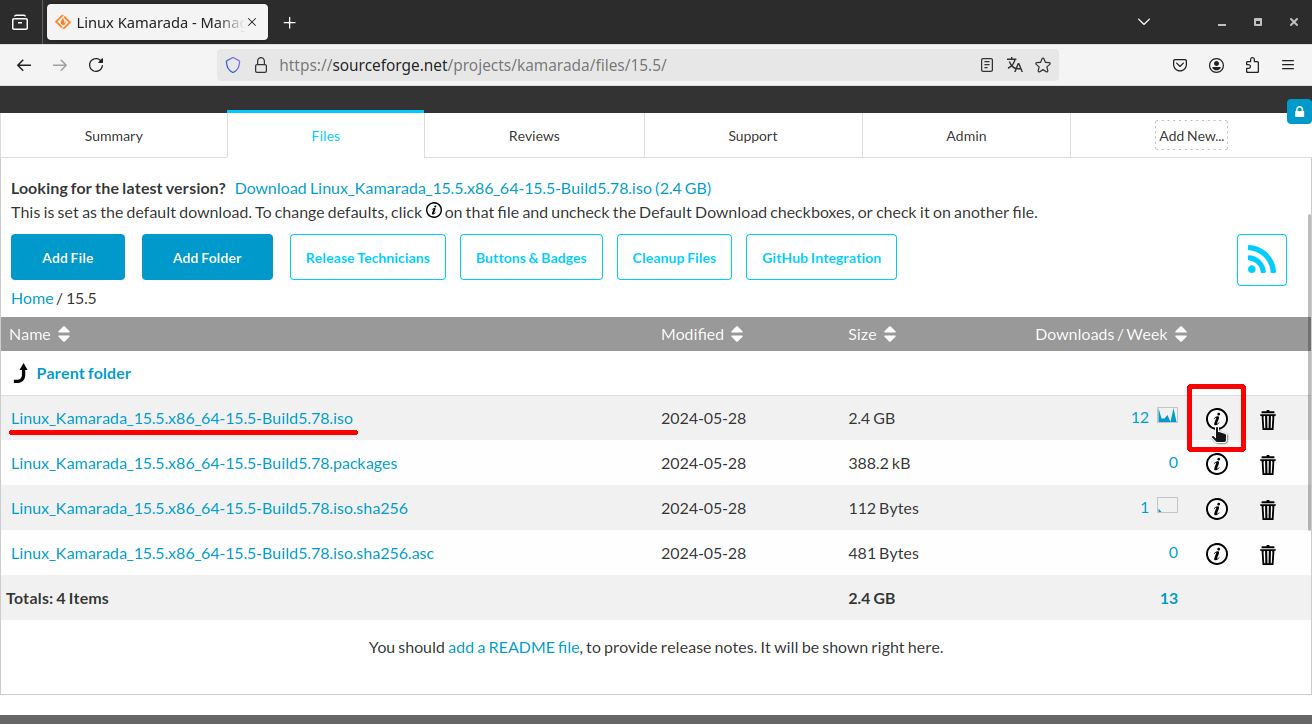
Task: Sort files by Modified date
Action: (x=702, y=334)
